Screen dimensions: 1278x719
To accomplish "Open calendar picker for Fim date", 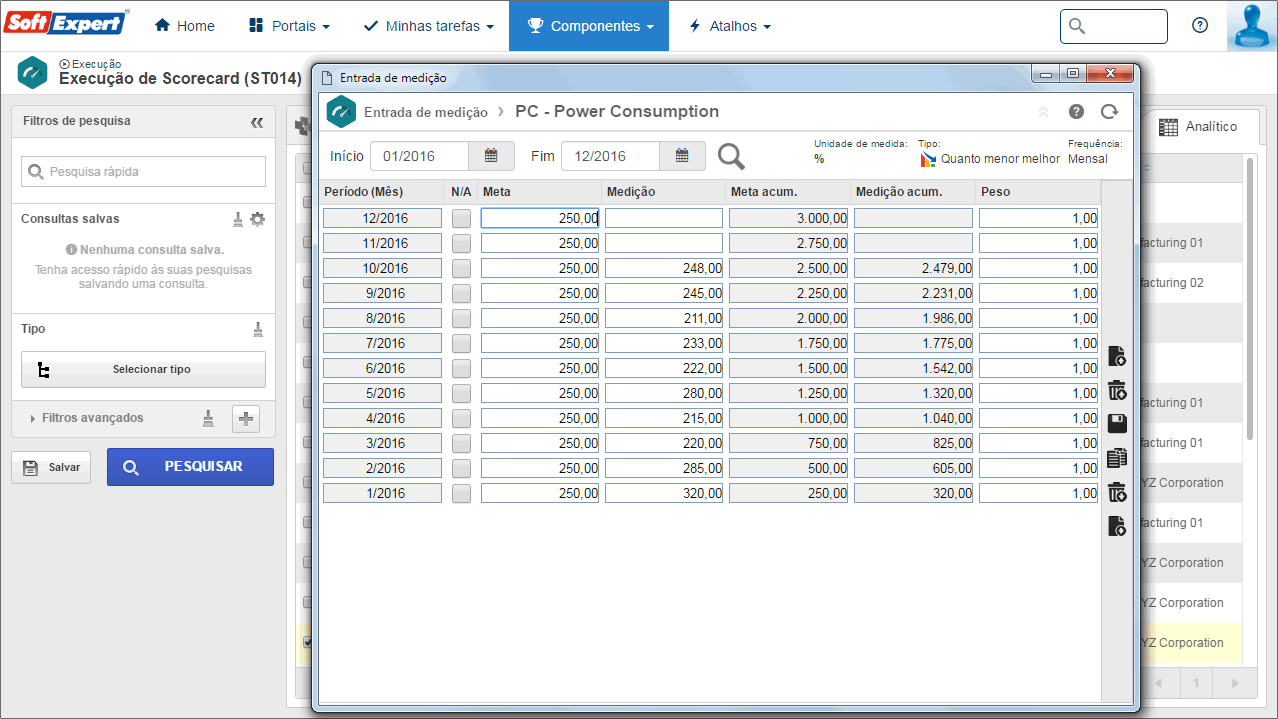I will point(682,156).
